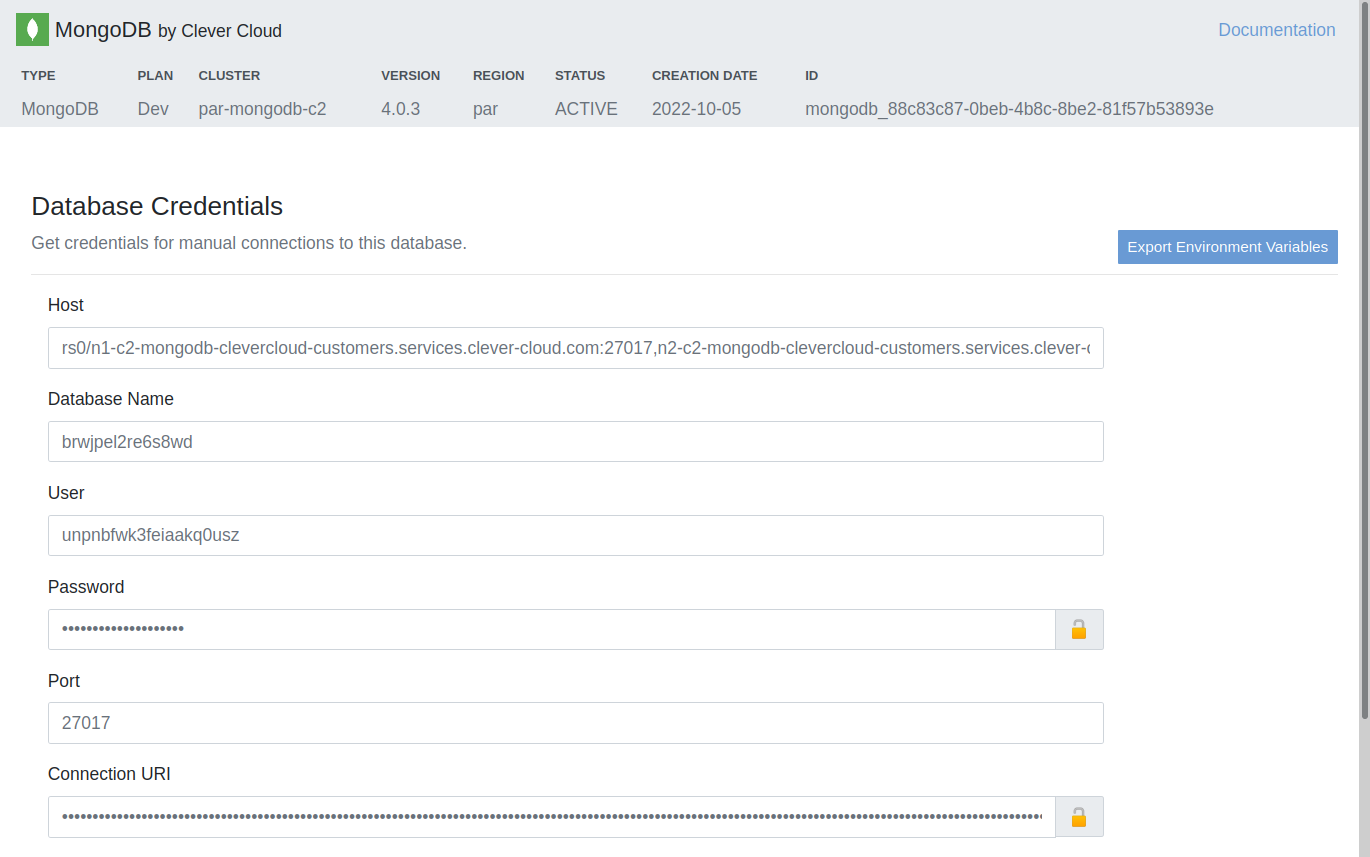Click the page vertical scrollbar
Viewport: 1370px width, 857px height.
1364,360
